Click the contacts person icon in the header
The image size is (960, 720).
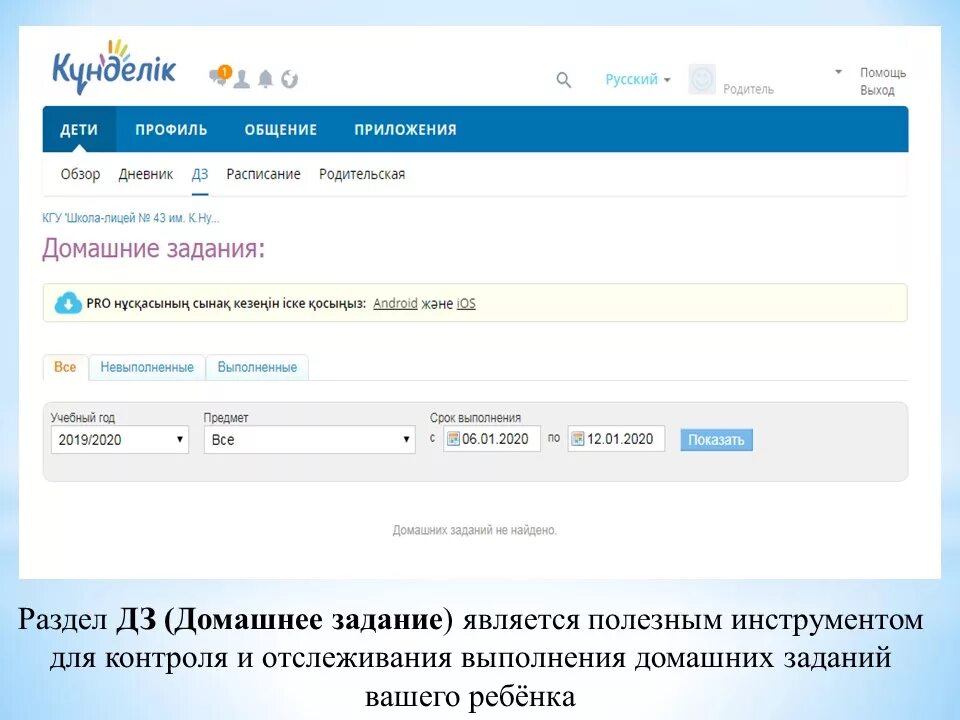coord(240,78)
